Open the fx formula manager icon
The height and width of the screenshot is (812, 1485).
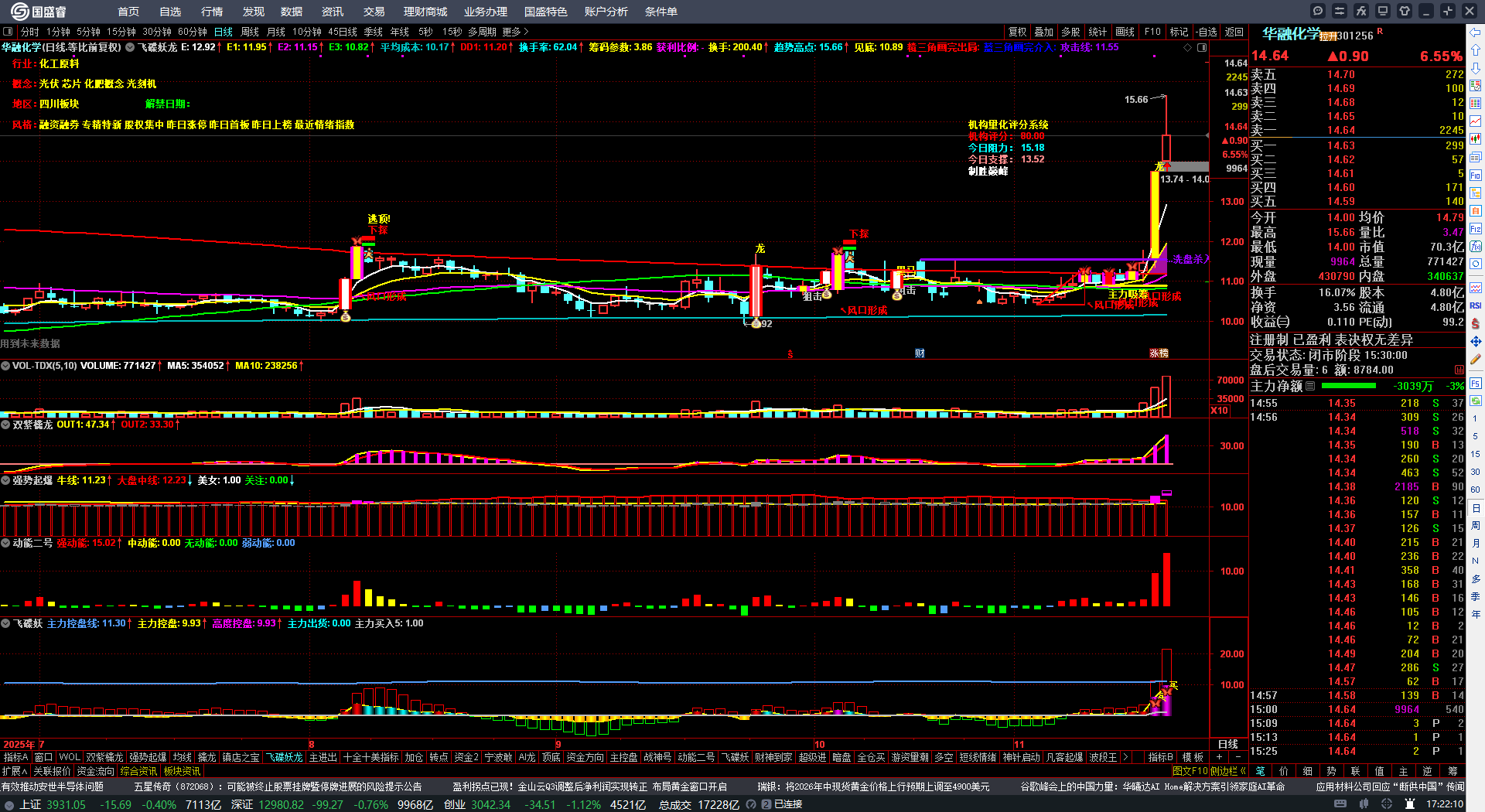coord(1361,11)
